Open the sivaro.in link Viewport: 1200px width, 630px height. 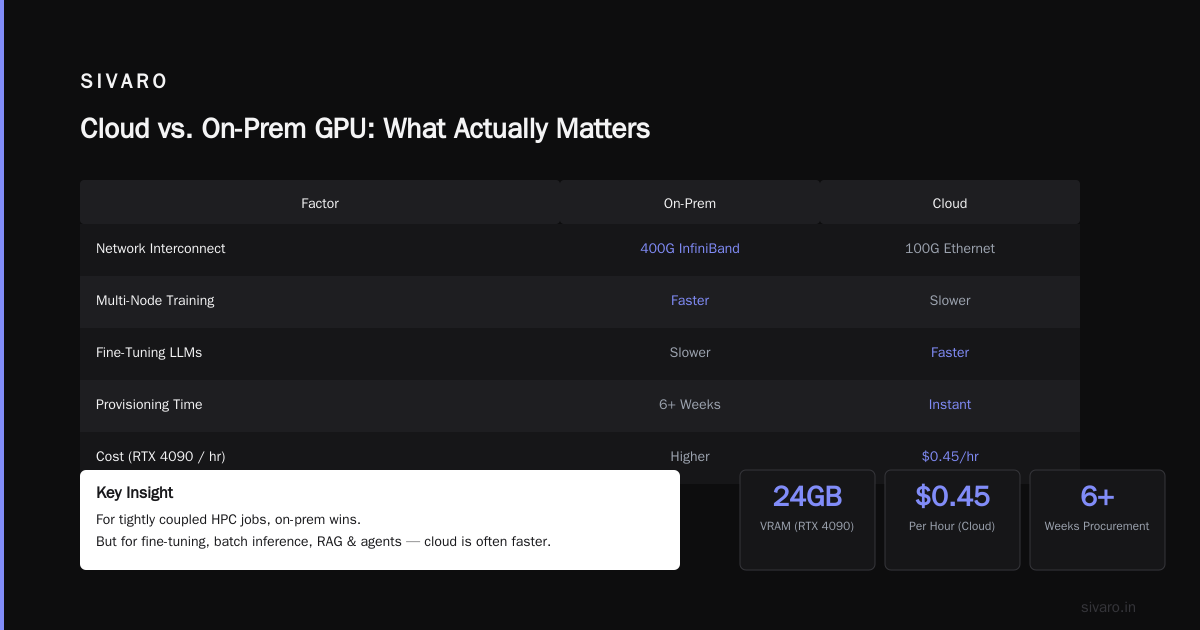click(x=1108, y=607)
